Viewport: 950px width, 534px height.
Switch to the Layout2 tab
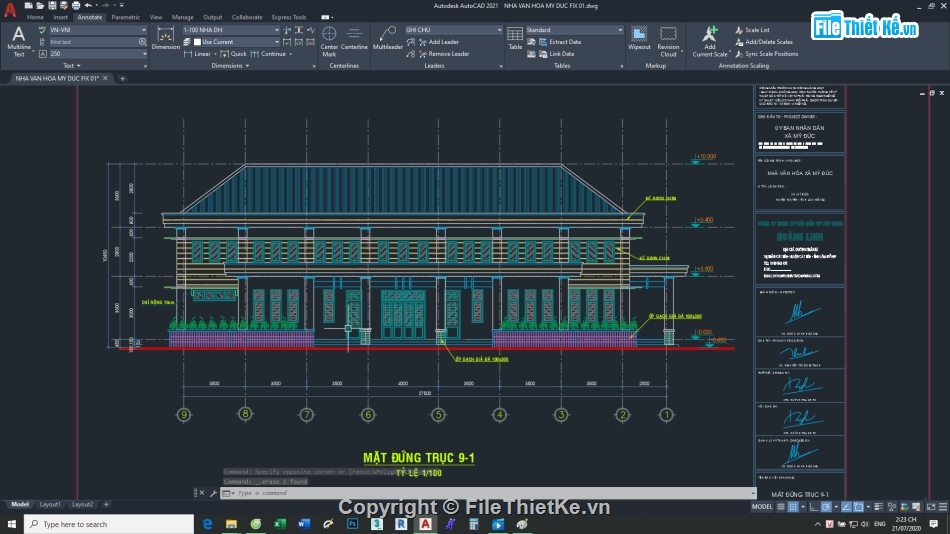tap(82, 504)
